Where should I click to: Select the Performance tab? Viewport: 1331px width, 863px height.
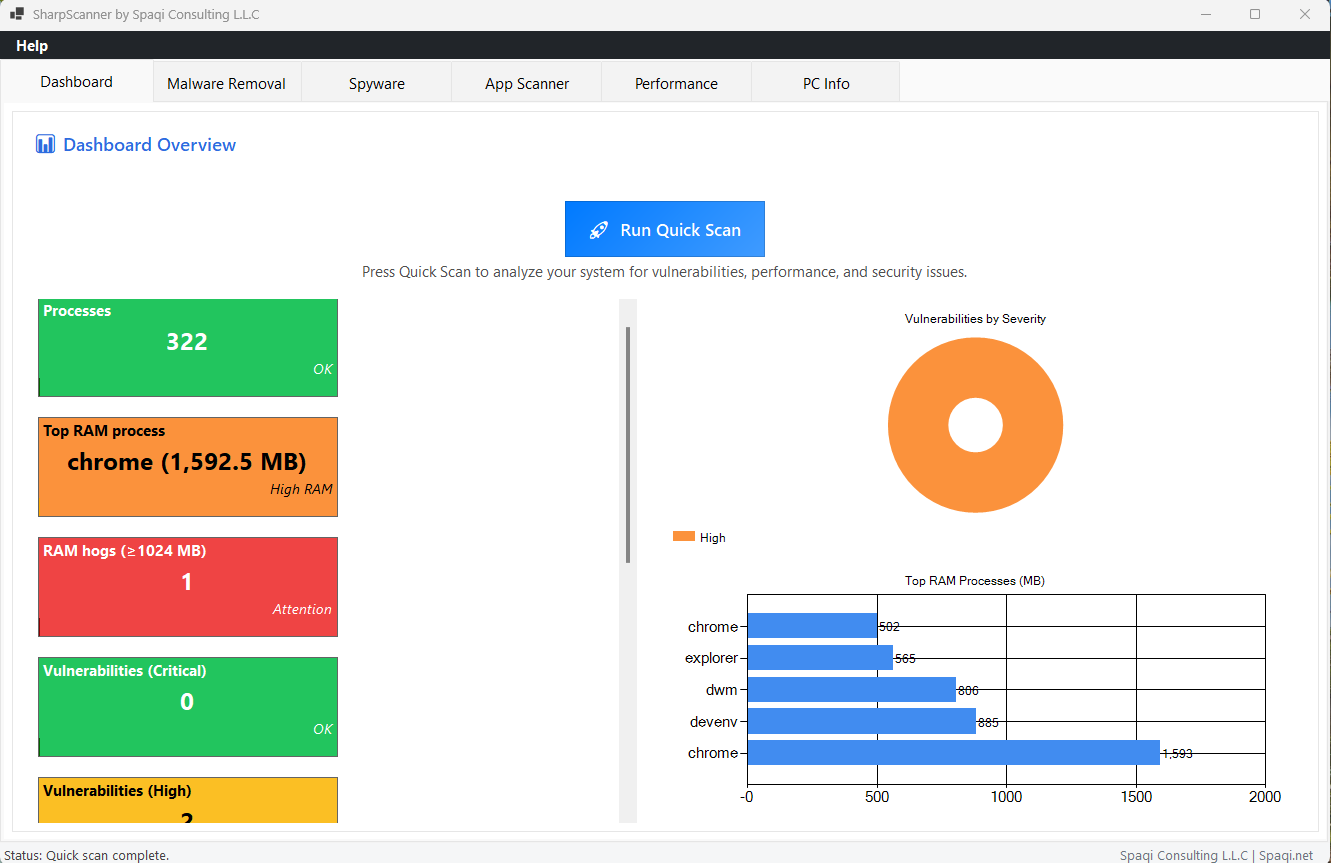(x=676, y=83)
